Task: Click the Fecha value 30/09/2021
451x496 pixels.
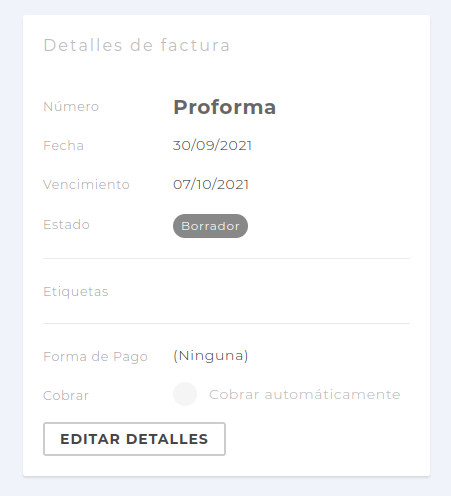Action: click(212, 145)
